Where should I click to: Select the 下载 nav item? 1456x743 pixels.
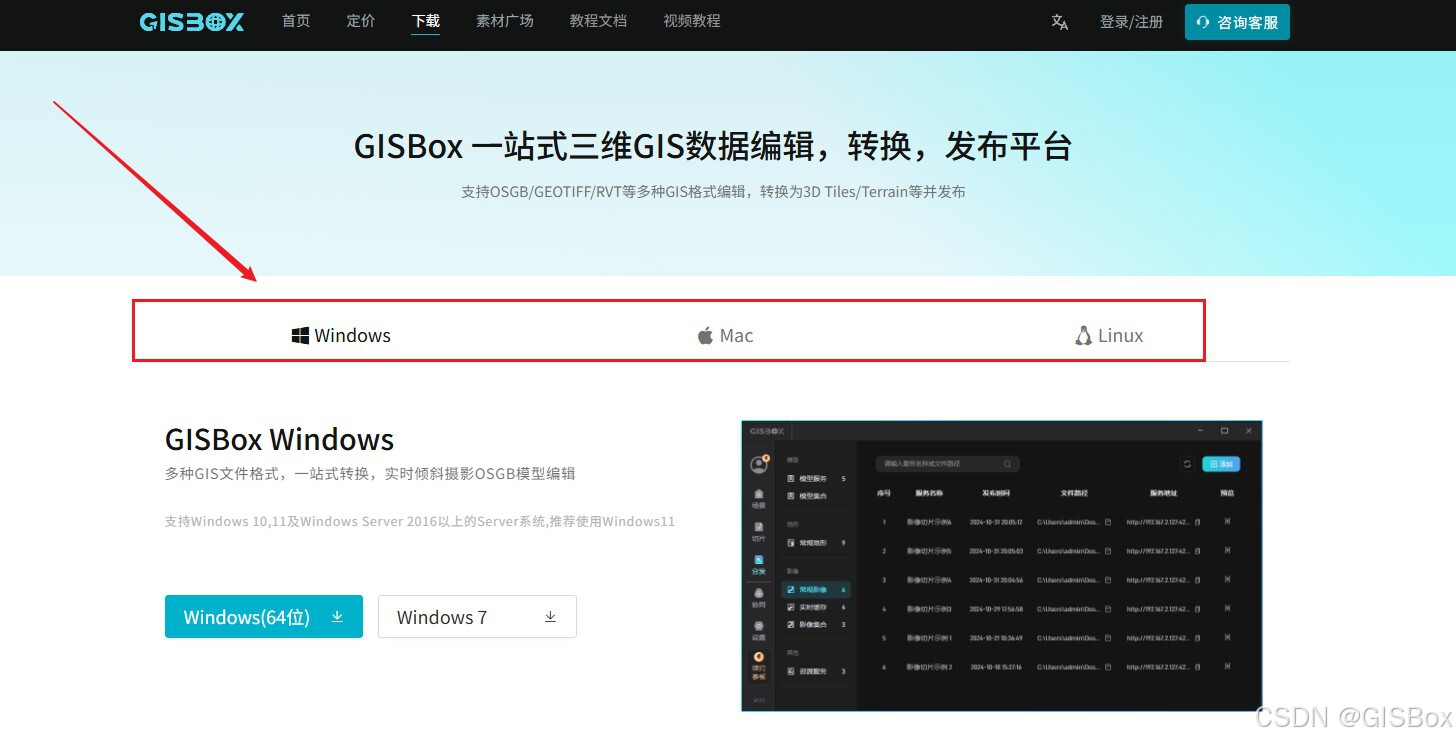click(425, 21)
